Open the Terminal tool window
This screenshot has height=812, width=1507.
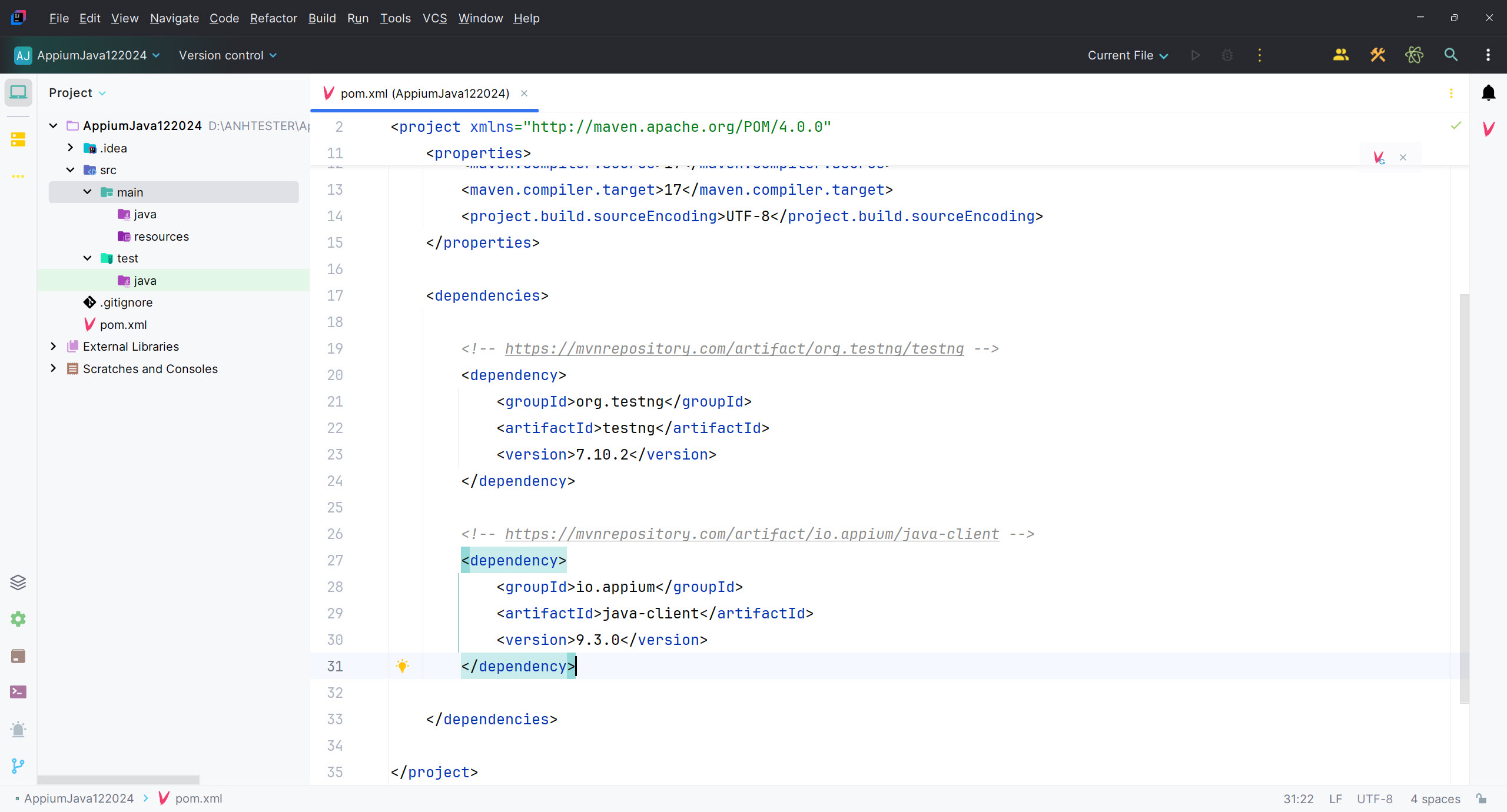[18, 692]
